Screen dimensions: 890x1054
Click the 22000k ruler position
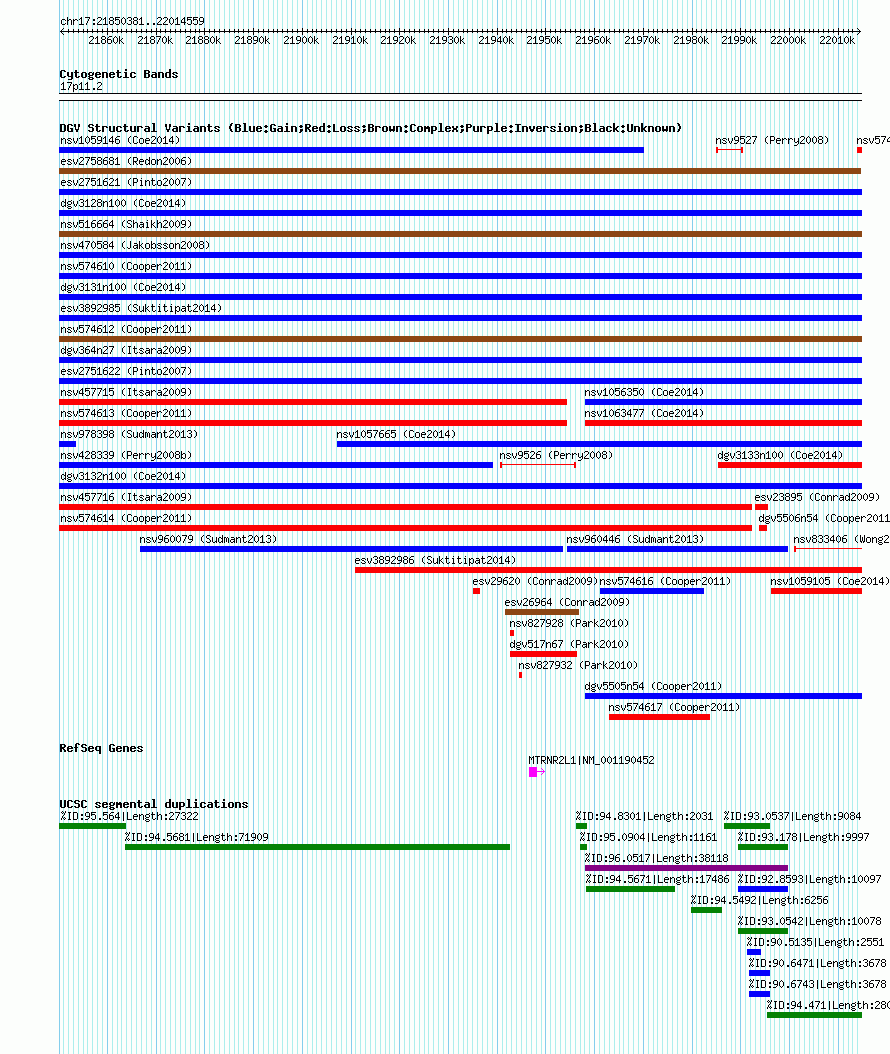pos(788,40)
